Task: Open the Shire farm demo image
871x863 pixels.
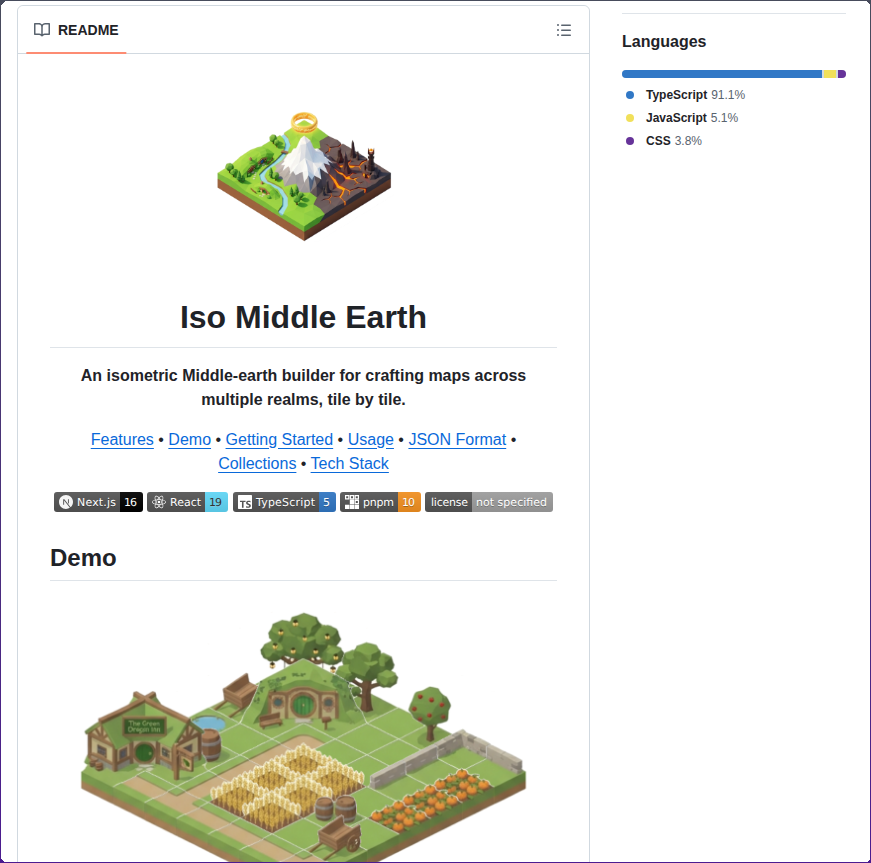Action: click(x=303, y=737)
